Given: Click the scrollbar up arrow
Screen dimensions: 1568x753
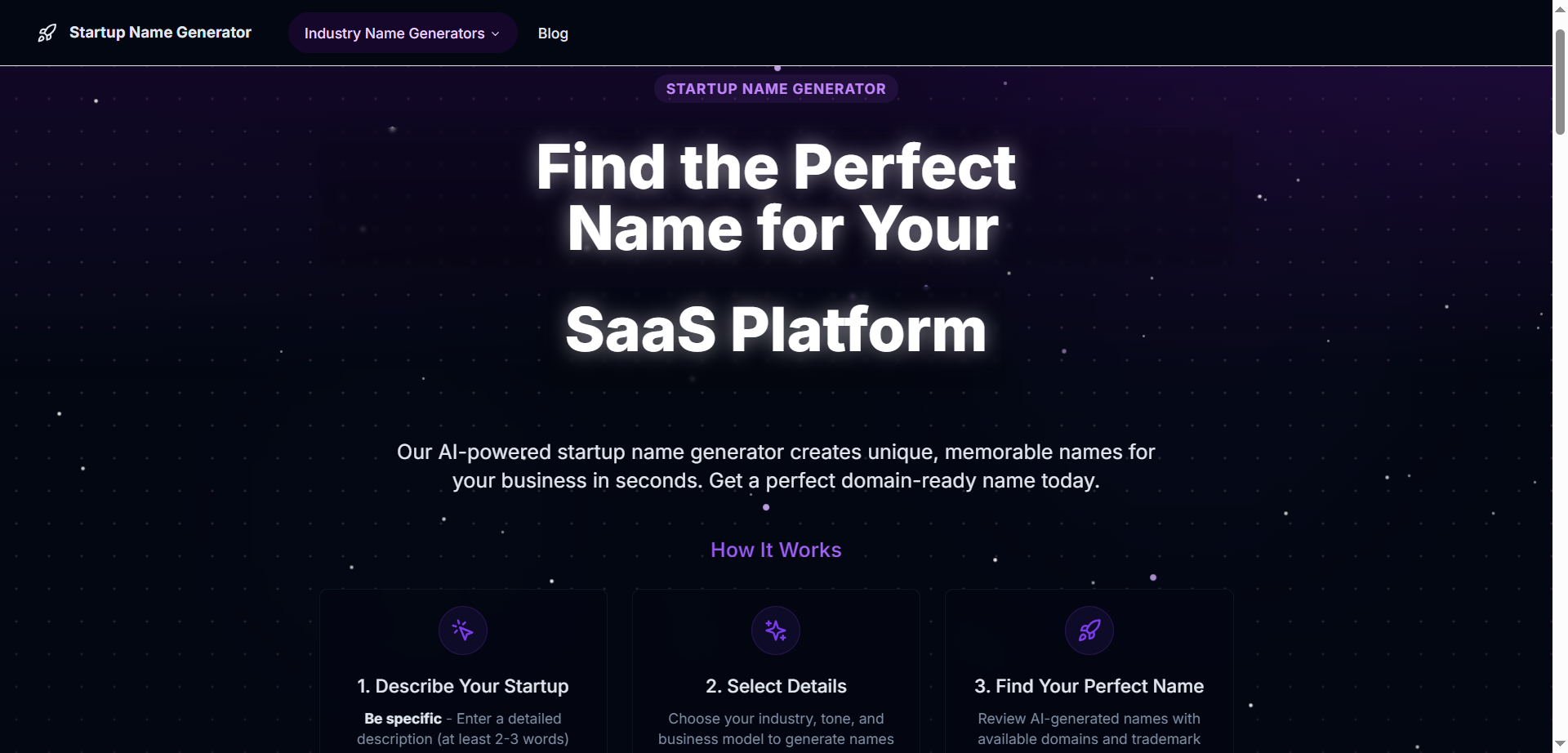Looking at the screenshot, I should tap(1558, 8).
